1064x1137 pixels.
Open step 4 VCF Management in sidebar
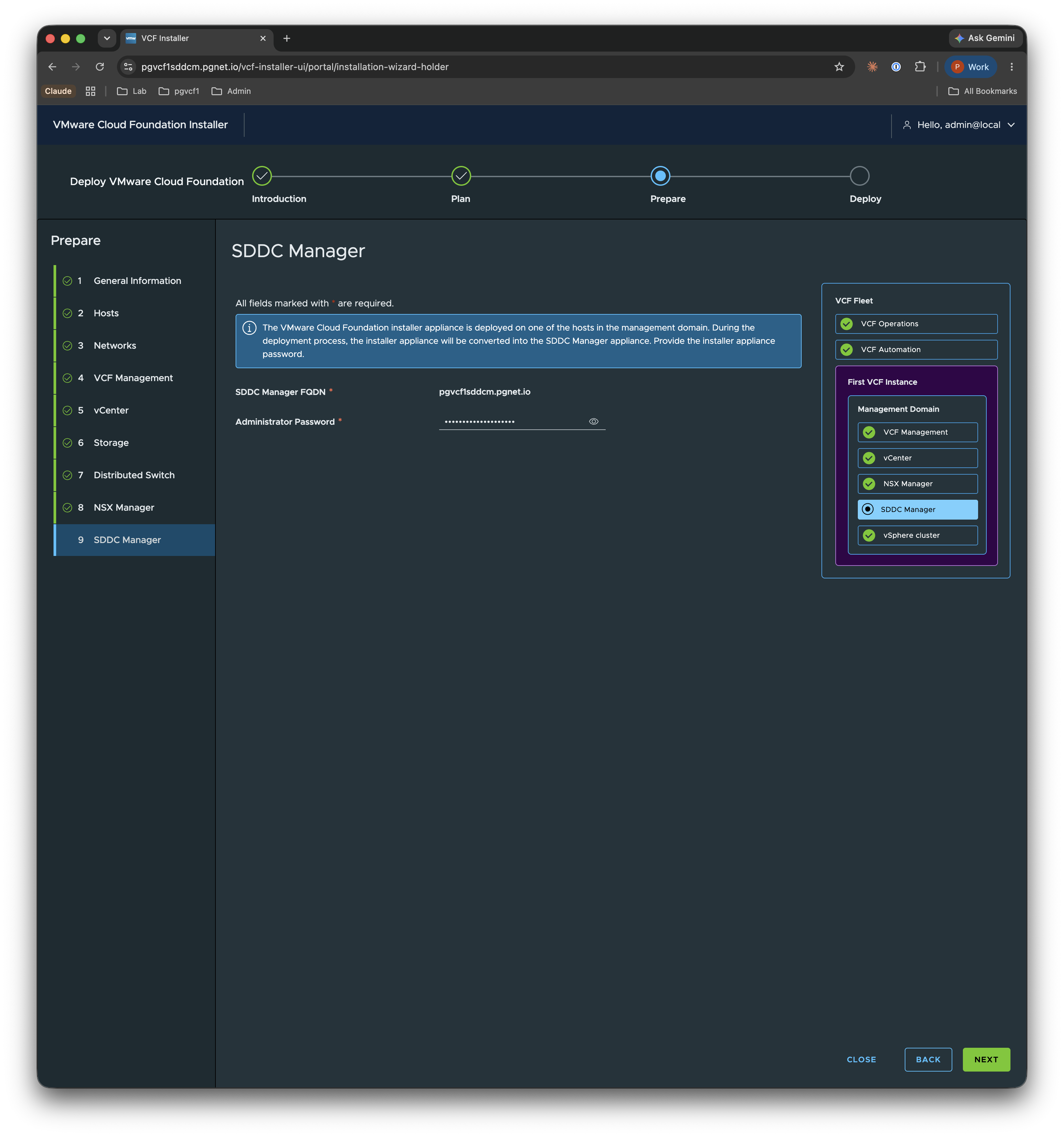coord(134,378)
